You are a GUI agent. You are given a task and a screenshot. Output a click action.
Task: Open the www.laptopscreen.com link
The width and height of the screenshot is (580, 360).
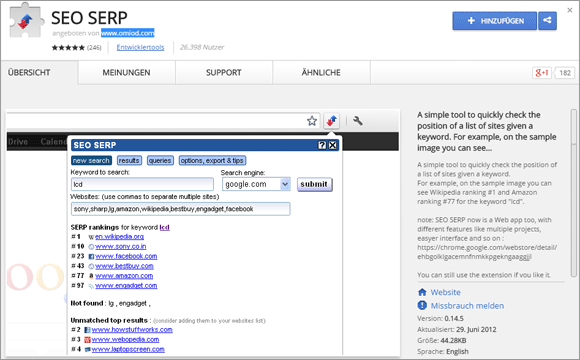(x=128, y=349)
